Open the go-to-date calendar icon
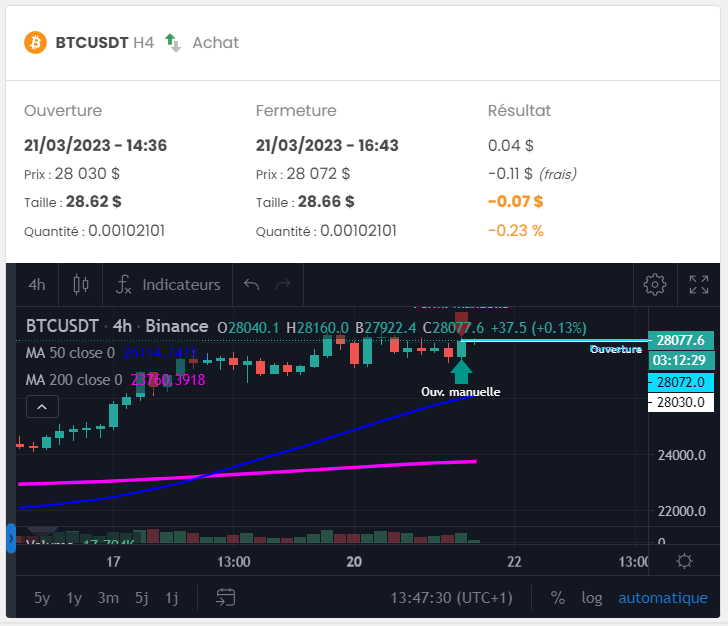This screenshot has width=728, height=626. tap(226, 597)
